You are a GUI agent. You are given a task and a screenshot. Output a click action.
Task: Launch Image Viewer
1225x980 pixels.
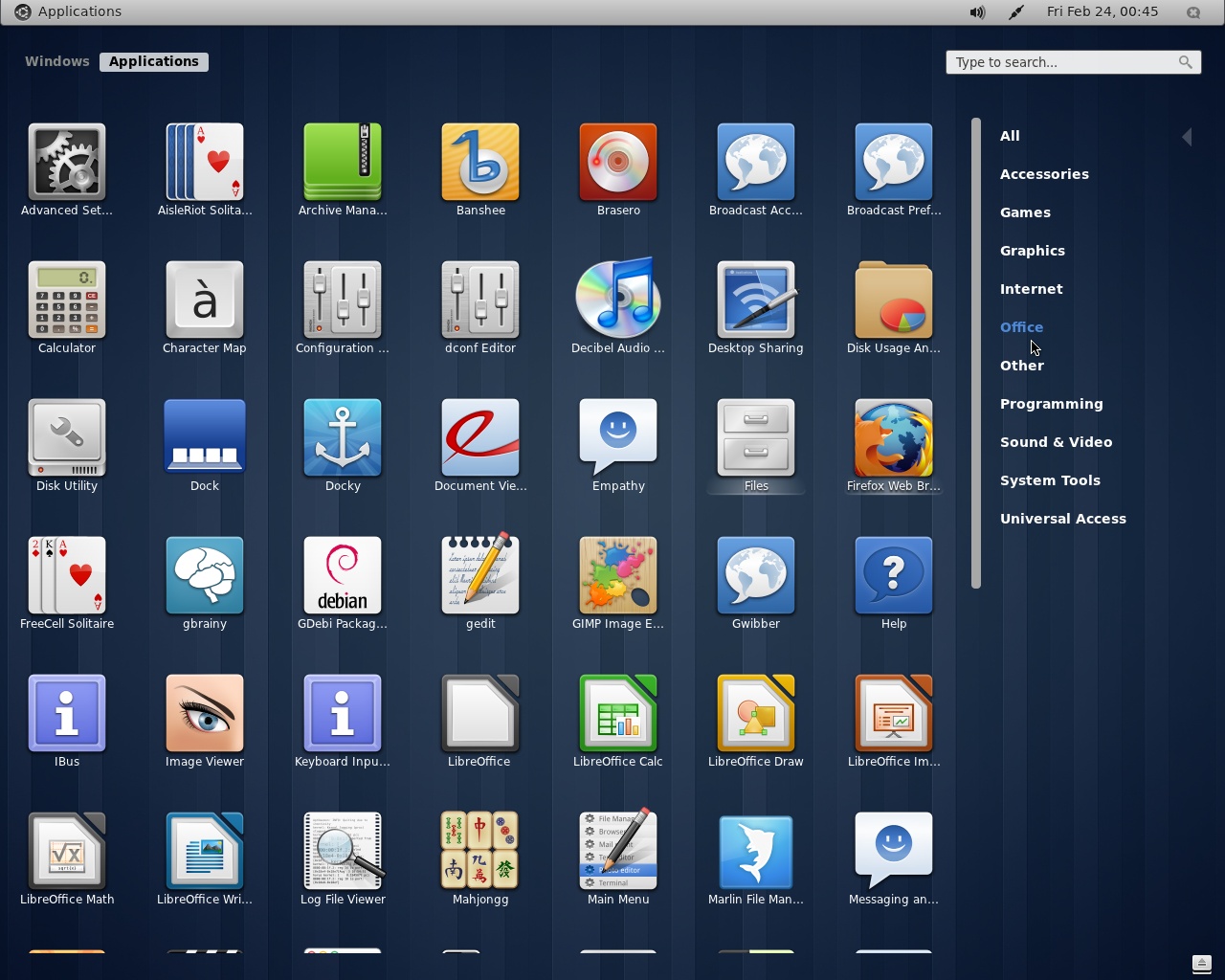tap(205, 722)
